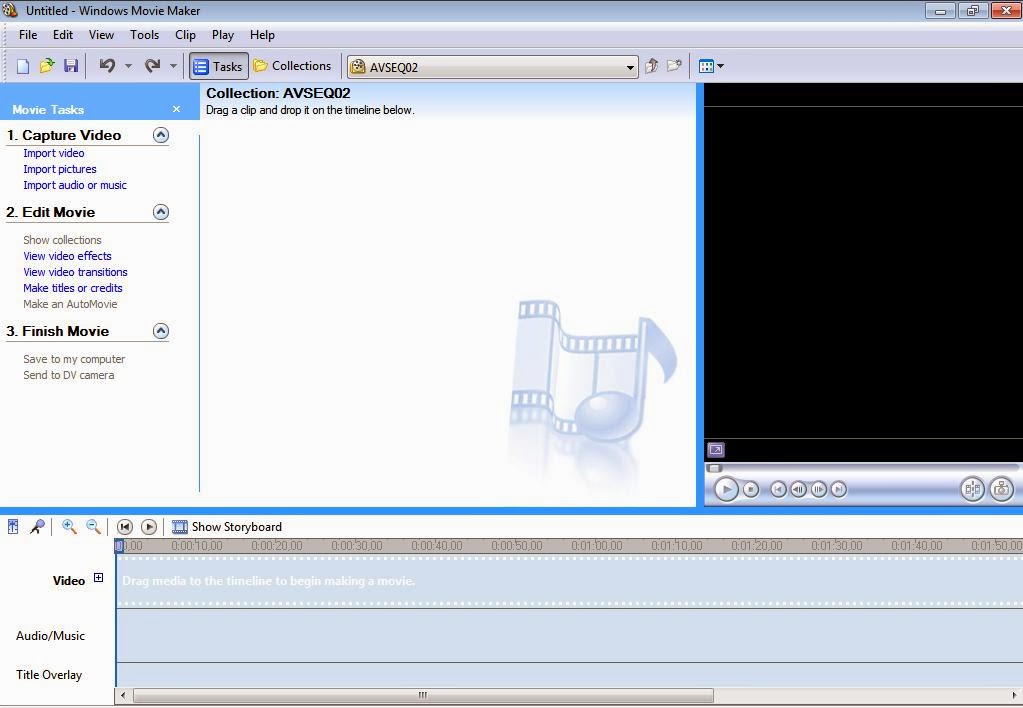The height and width of the screenshot is (708, 1023).
Task: Click the Rewind Timeline button
Action: 125,527
